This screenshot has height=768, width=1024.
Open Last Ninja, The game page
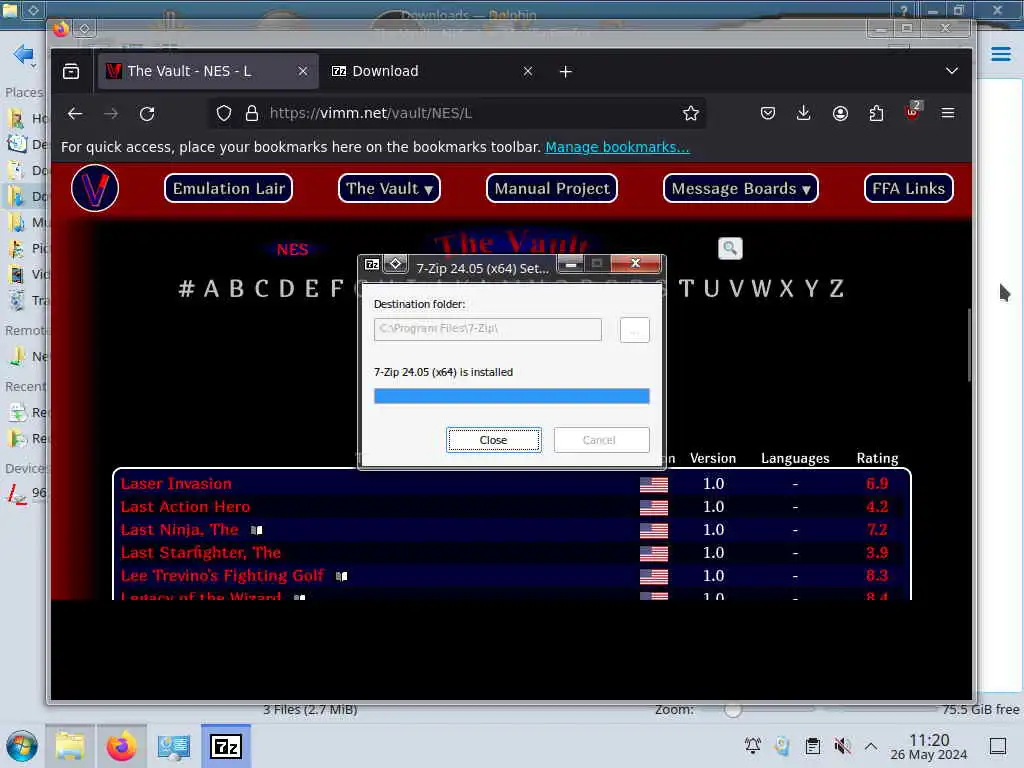point(180,530)
